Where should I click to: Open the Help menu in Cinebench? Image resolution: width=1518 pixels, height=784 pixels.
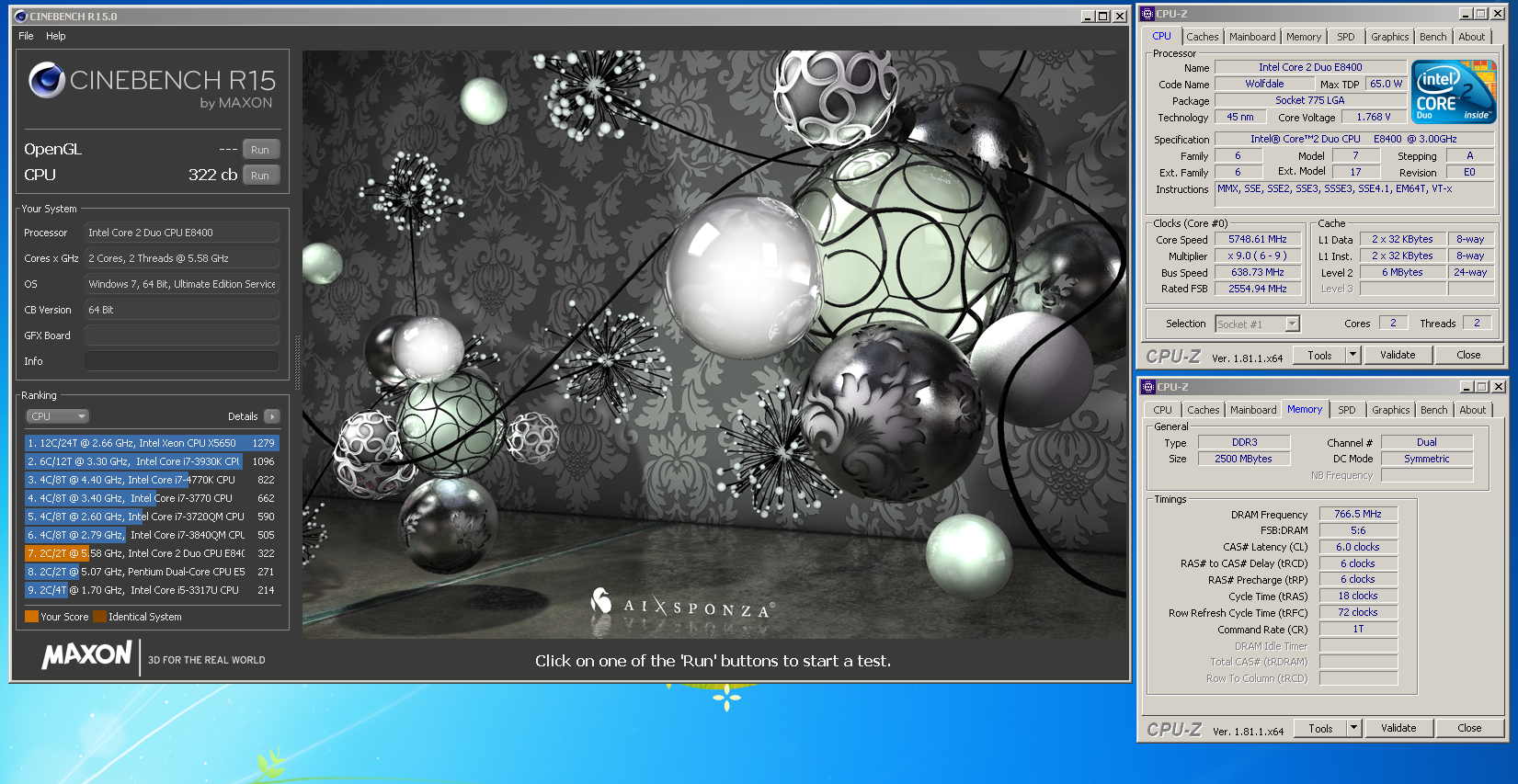coord(56,36)
